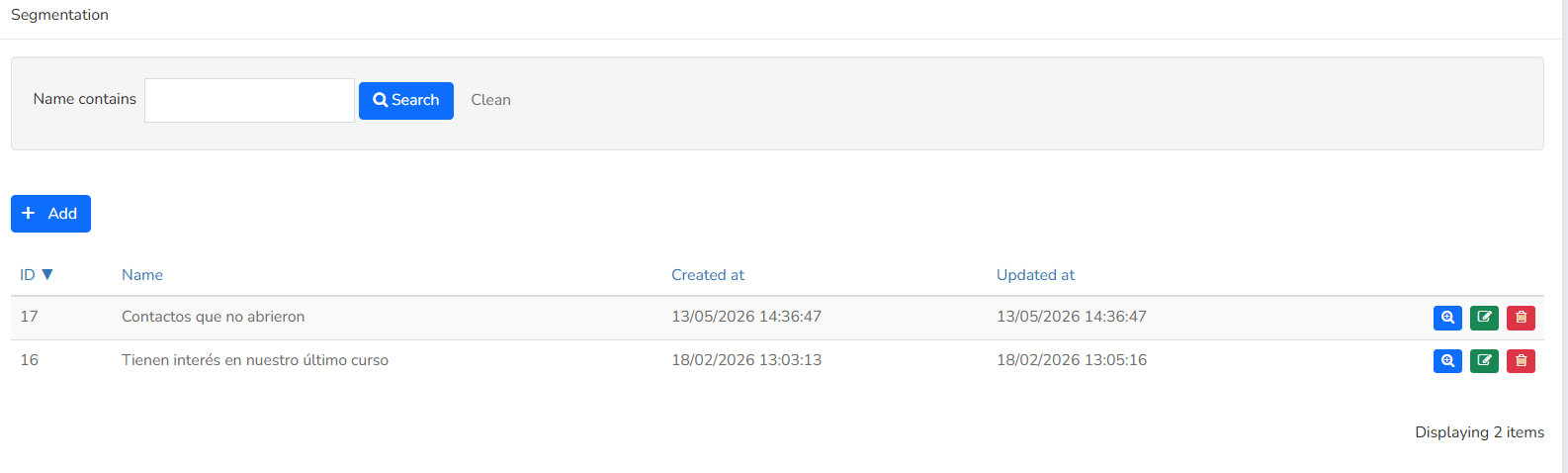Click the magnifier icon inside the Search button
The width and height of the screenshot is (1568, 473).
tap(381, 100)
